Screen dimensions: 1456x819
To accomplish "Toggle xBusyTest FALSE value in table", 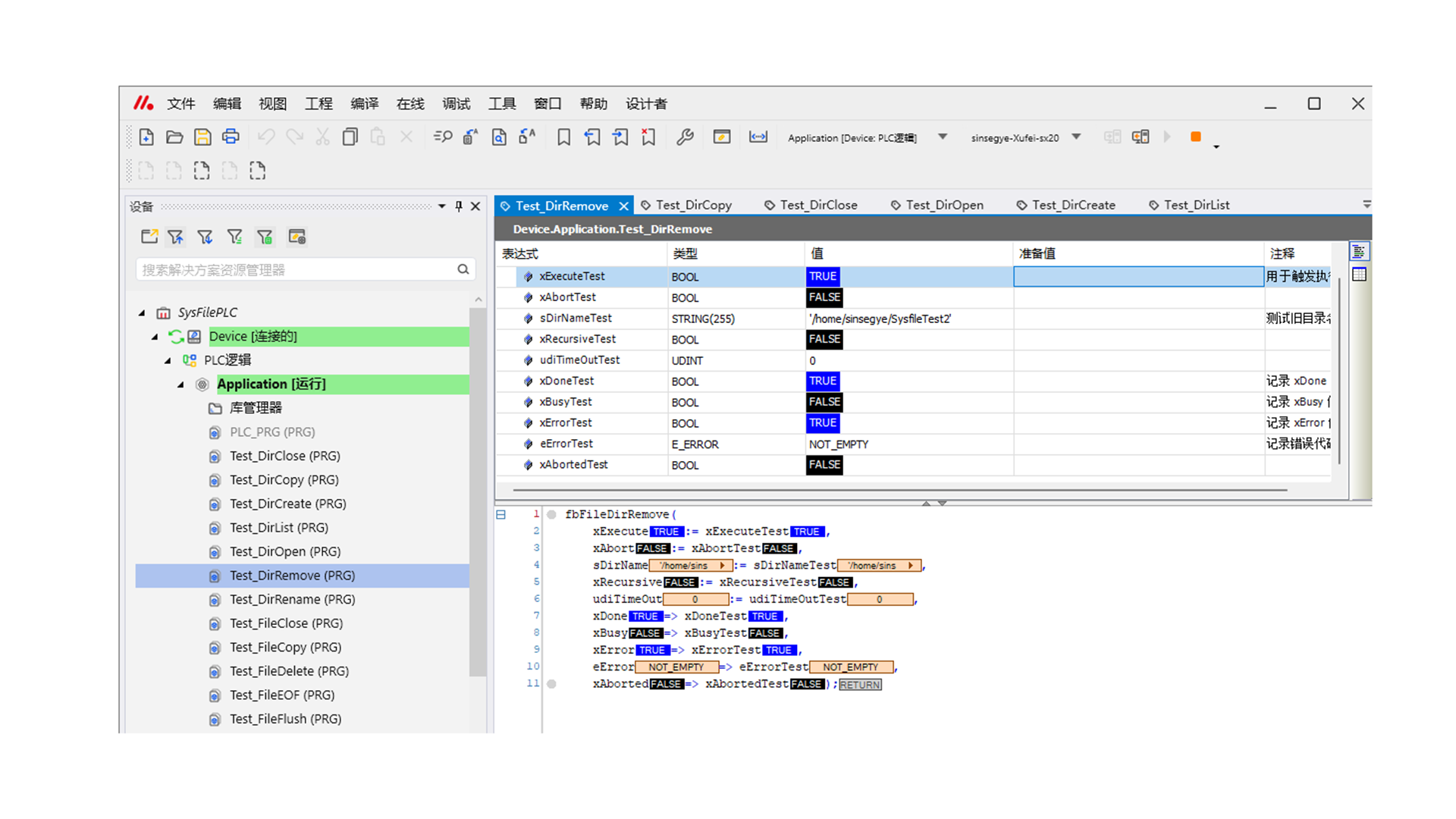I will click(824, 402).
